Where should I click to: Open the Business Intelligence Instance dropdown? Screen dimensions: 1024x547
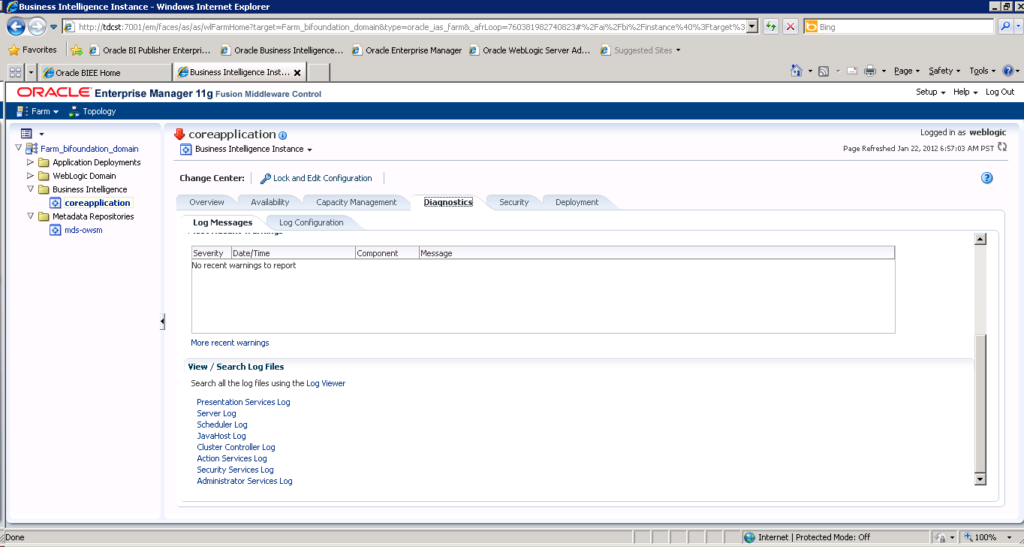coord(253,149)
